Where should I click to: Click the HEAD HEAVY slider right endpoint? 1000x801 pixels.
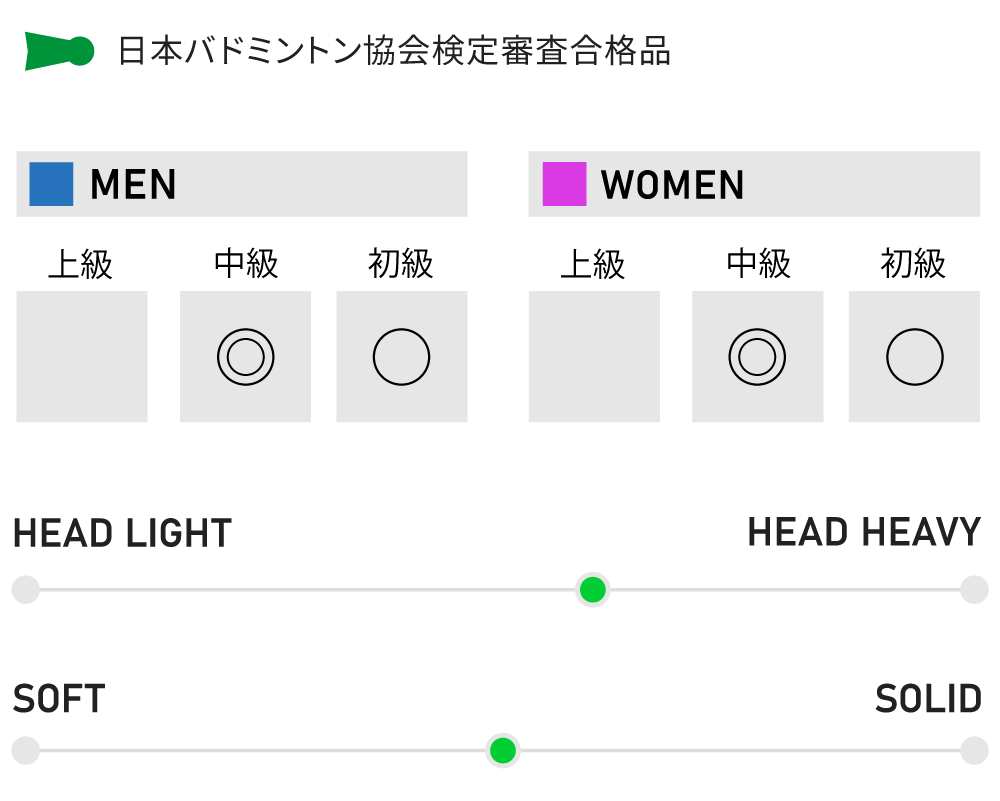click(x=974, y=590)
